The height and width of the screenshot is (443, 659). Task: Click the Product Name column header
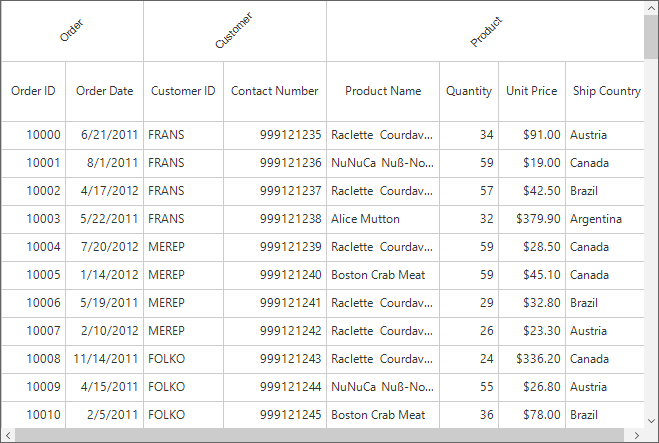point(383,91)
